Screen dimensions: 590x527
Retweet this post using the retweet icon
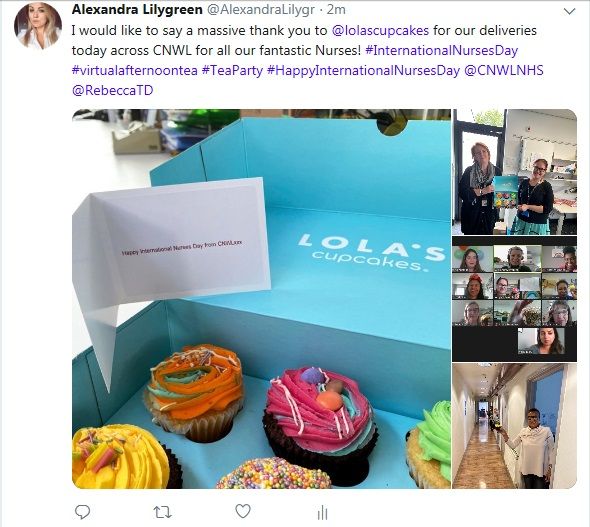163,512
